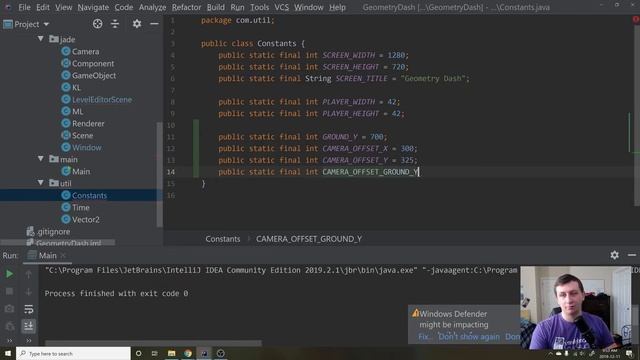Click the Project tool window title icon
This screenshot has width=640, height=360.
(x=8, y=24)
